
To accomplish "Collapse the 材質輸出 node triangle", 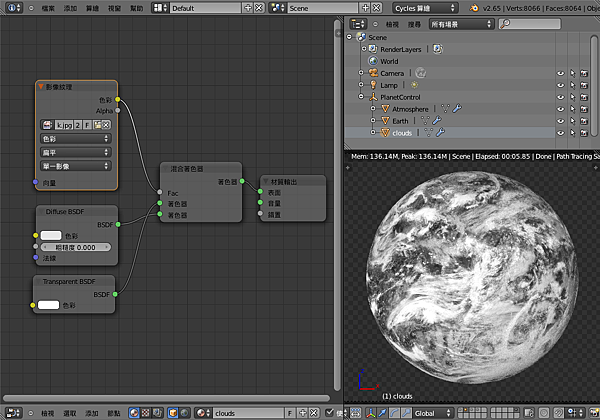I will [x=266, y=181].
